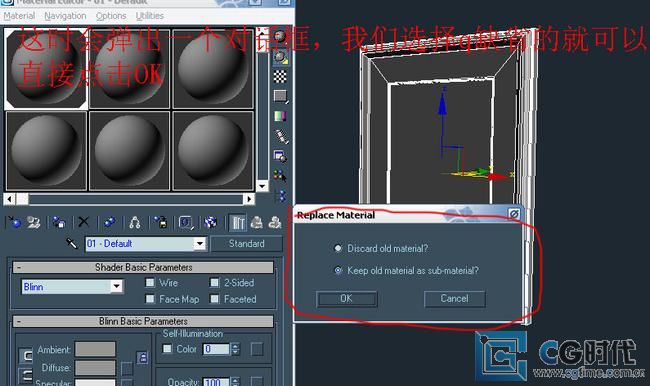Select the first material sample slot
650x386 pixels.
point(46,69)
